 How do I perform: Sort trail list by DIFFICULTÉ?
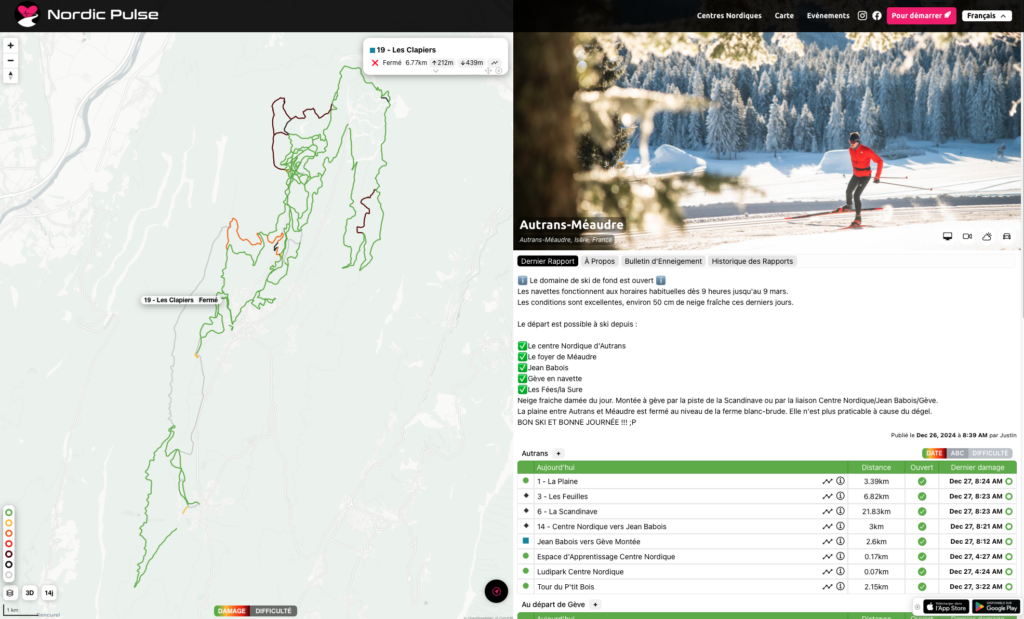990,453
